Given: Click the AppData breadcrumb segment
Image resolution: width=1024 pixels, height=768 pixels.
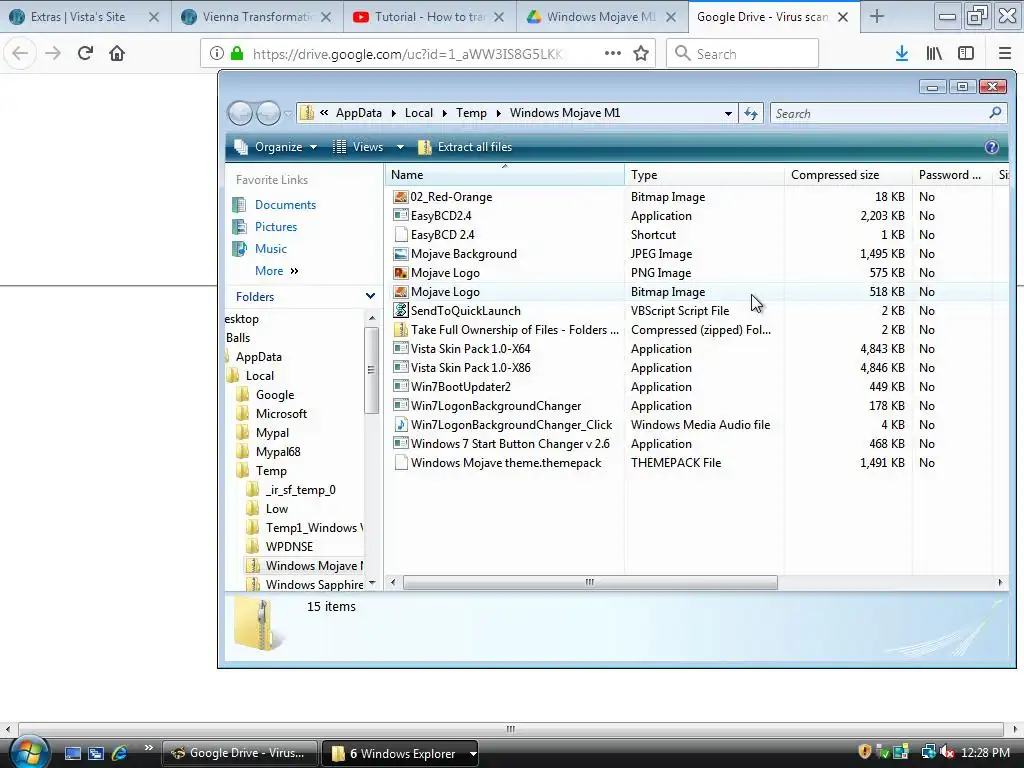Looking at the screenshot, I should tap(359, 113).
